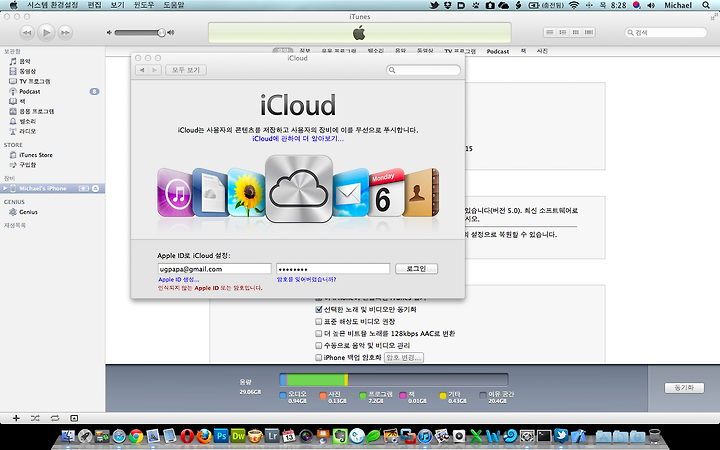Launch Photoshop from the Dock
Image resolution: width=720 pixels, height=450 pixels.
click(221, 435)
